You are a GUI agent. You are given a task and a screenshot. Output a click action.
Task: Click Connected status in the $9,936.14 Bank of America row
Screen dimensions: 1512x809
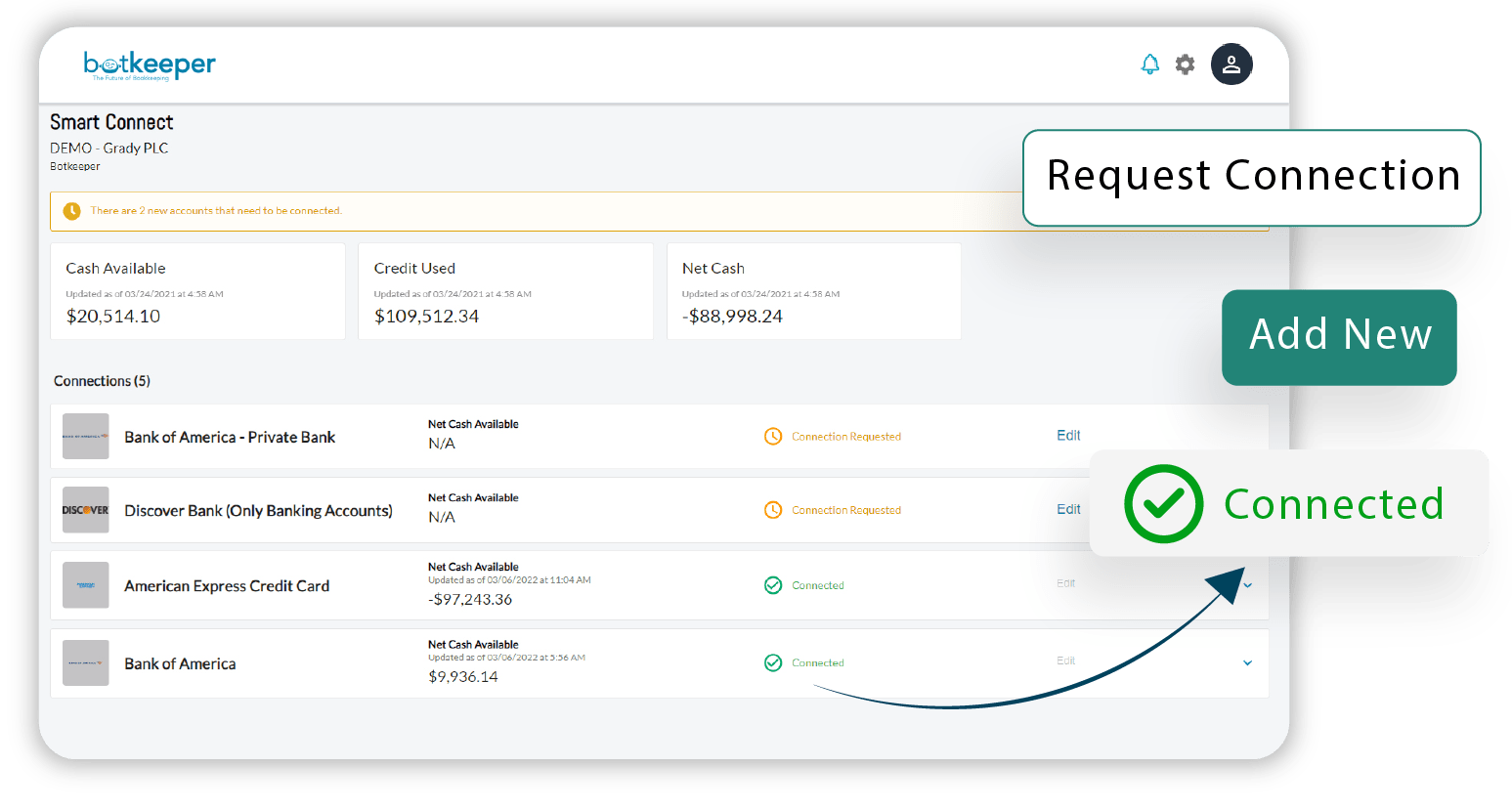click(818, 662)
